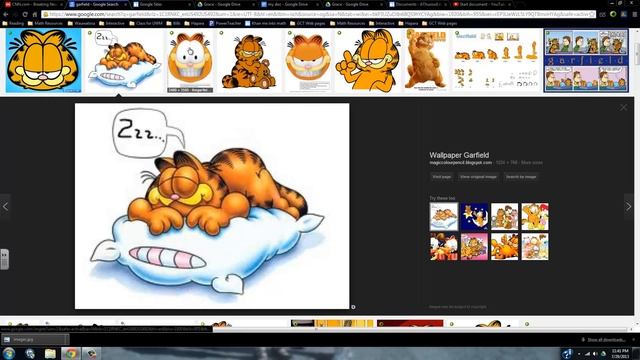Close the image preview panel X
Screen dimensions: 640x360
623,107
